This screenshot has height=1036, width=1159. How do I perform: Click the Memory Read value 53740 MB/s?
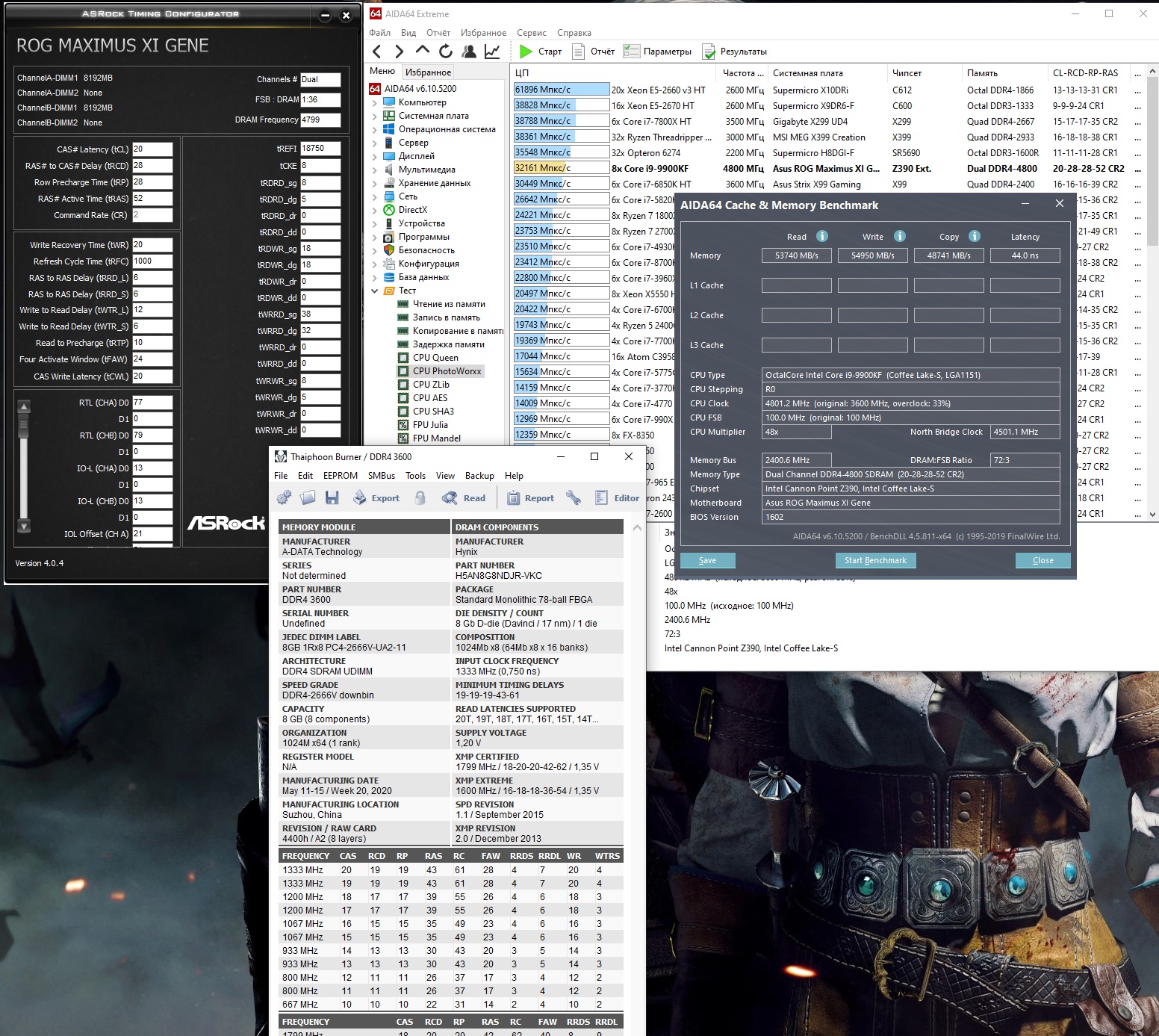tap(796, 255)
